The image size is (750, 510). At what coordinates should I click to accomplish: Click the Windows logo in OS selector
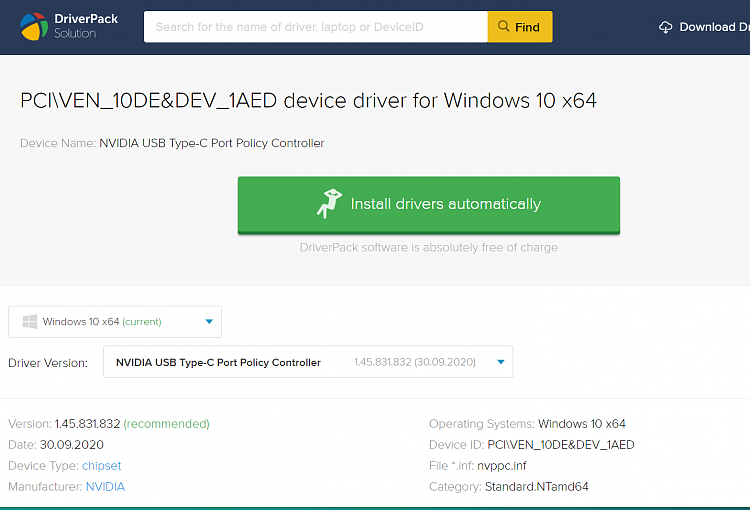[30, 322]
